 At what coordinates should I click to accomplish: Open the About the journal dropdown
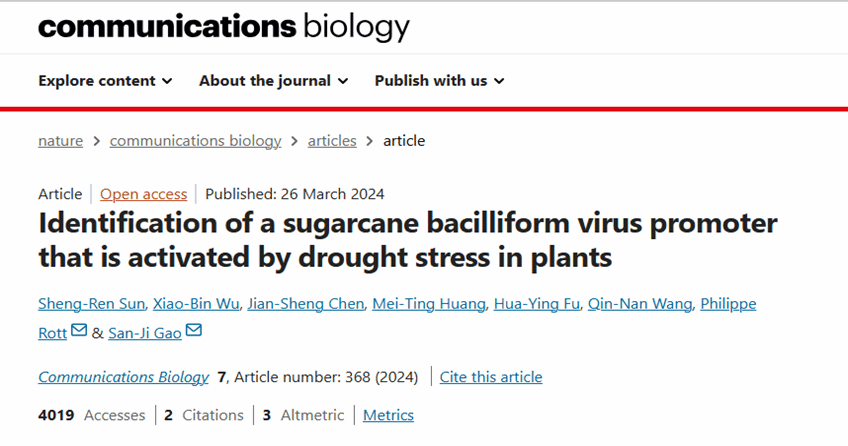pyautogui.click(x=273, y=81)
